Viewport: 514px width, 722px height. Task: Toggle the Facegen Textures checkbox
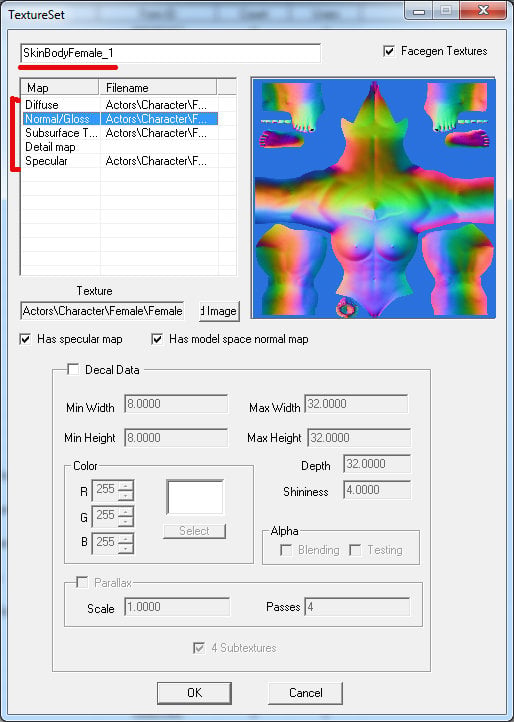pyautogui.click(x=389, y=51)
